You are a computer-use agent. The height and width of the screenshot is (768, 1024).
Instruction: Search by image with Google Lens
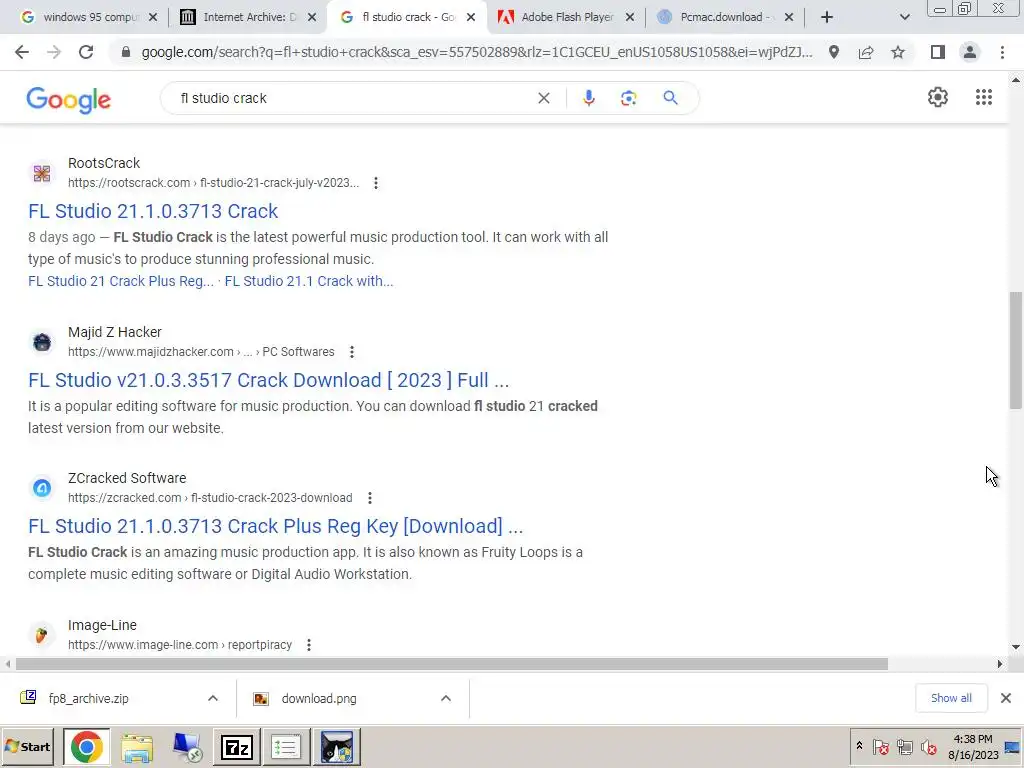628,98
